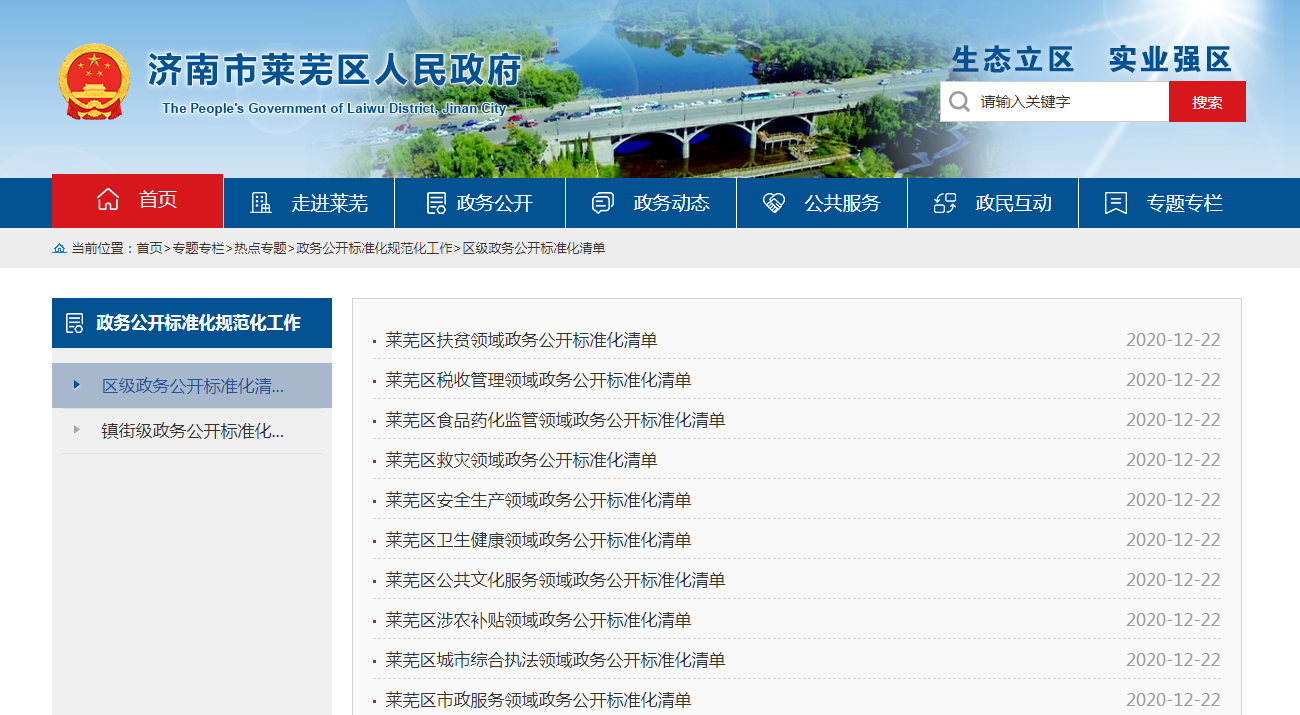Click the document icon beside 政务公开
Viewport: 1300px width, 715px height.
point(436,203)
